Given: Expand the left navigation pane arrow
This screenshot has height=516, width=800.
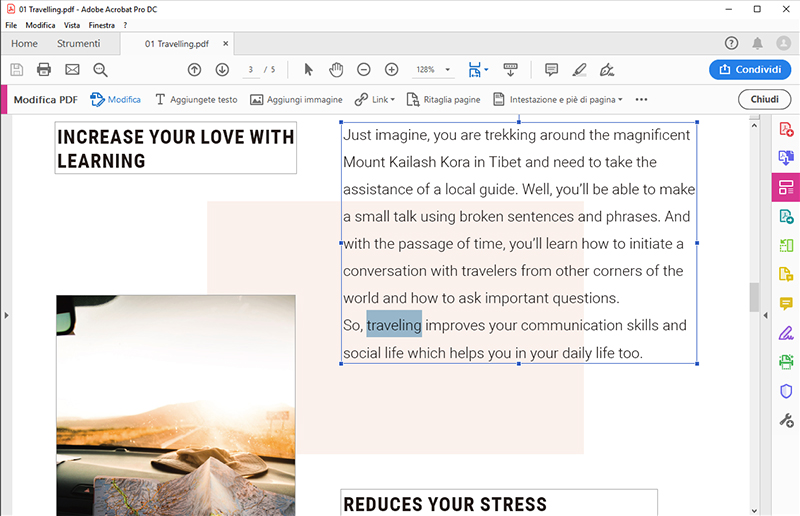Looking at the screenshot, I should [x=6, y=315].
